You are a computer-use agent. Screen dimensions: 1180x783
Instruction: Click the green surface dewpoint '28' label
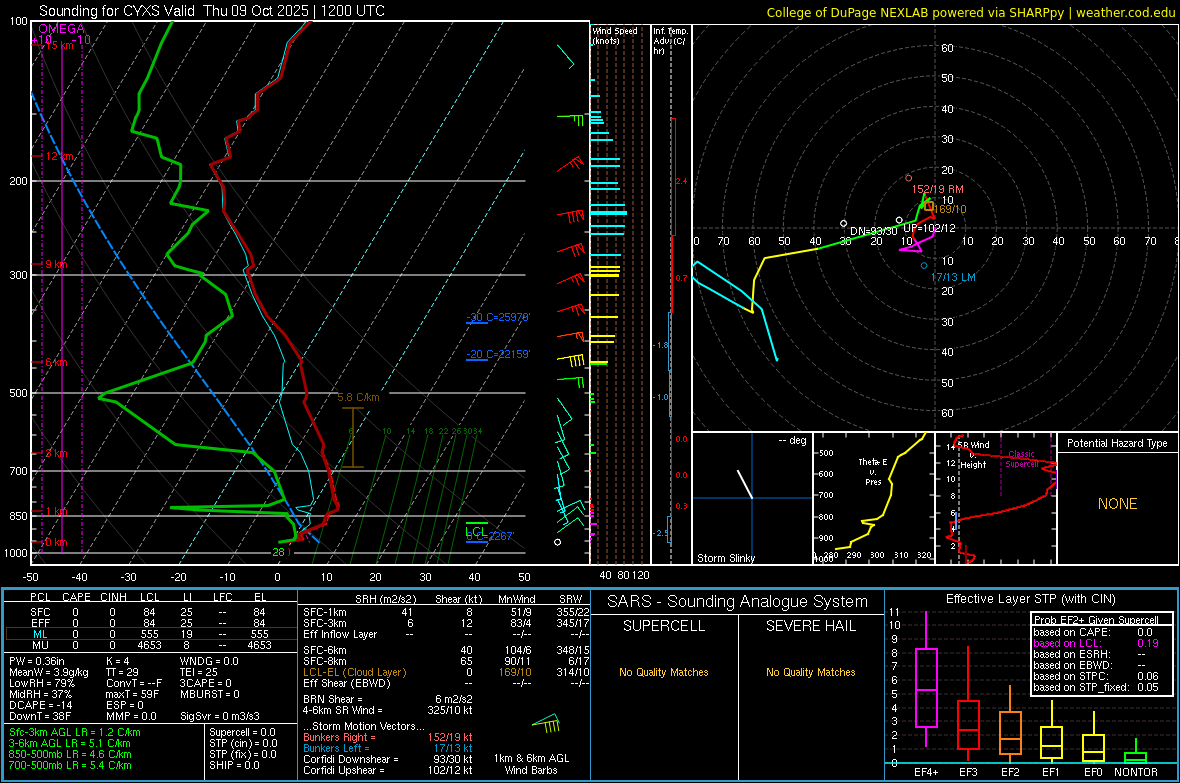coord(278,552)
